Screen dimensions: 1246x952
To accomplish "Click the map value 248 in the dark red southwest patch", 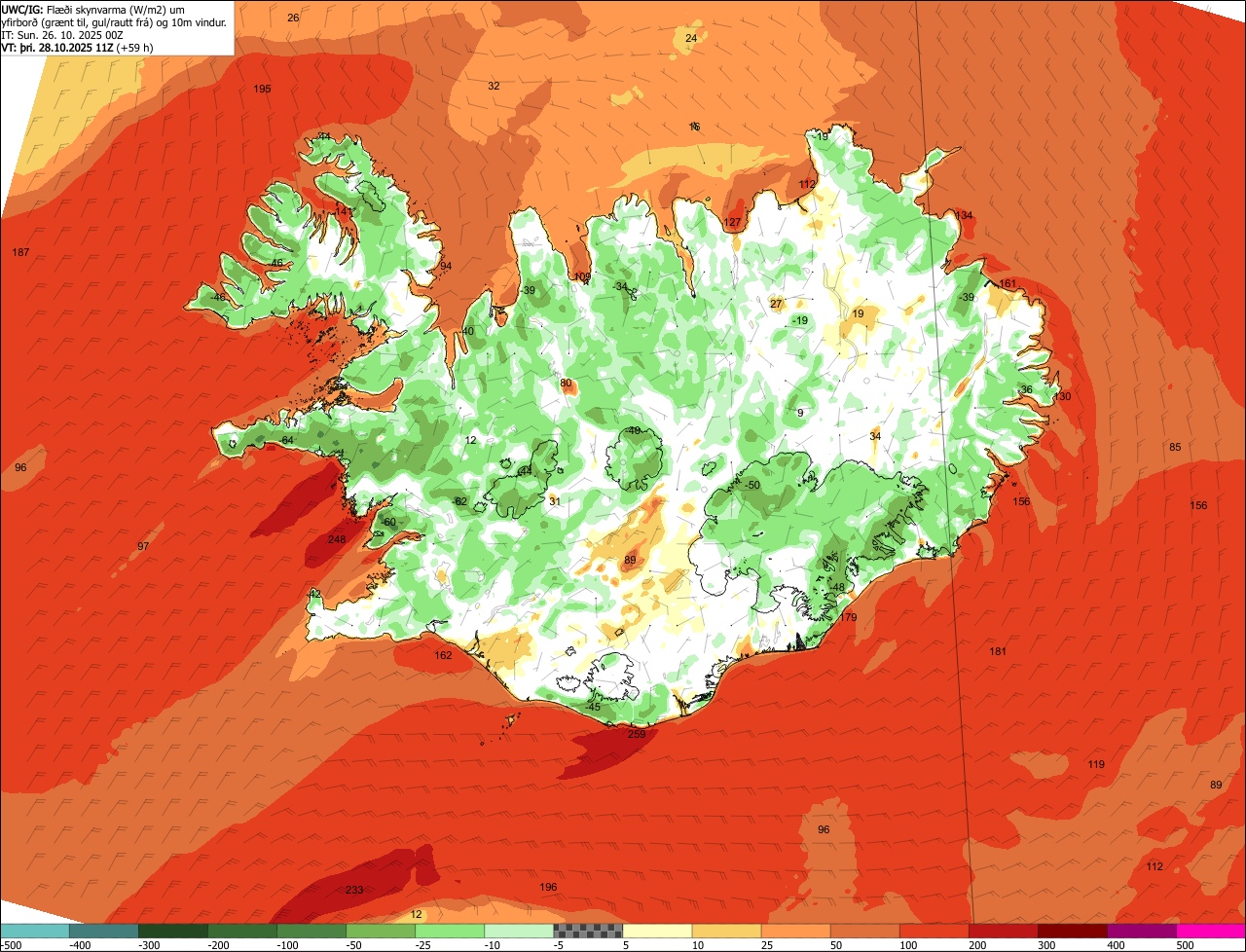I will tap(337, 539).
